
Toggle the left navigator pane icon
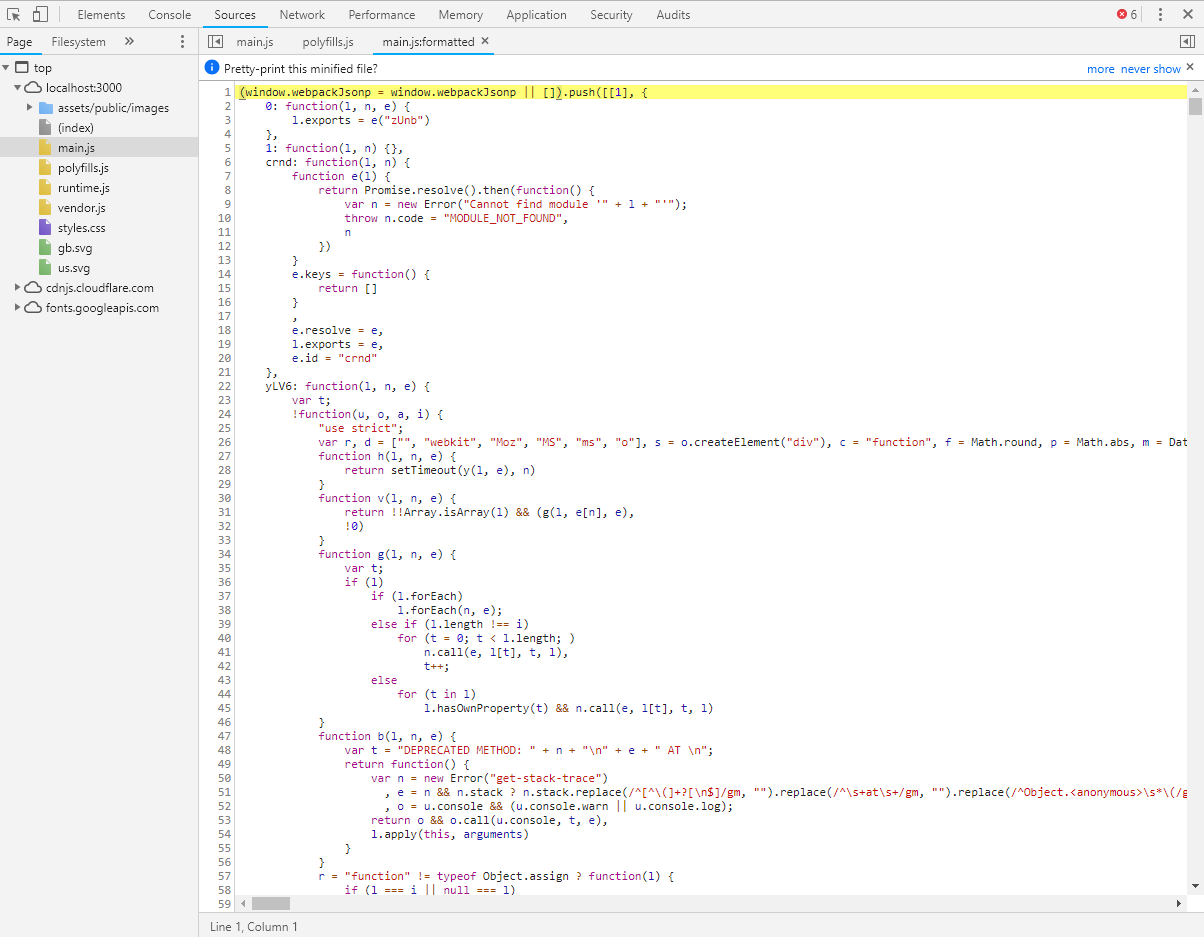tap(215, 42)
